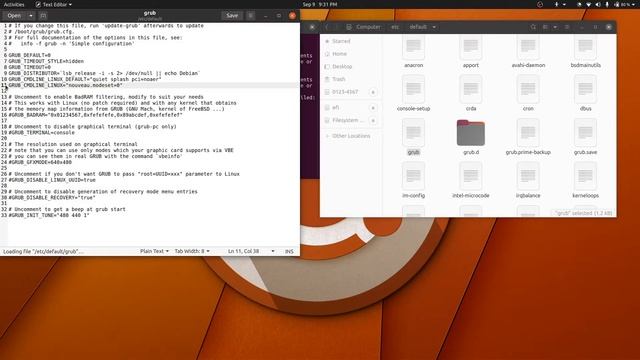Open Text Editor hamburger menu
Screen dimensions: 640x360
251,16
